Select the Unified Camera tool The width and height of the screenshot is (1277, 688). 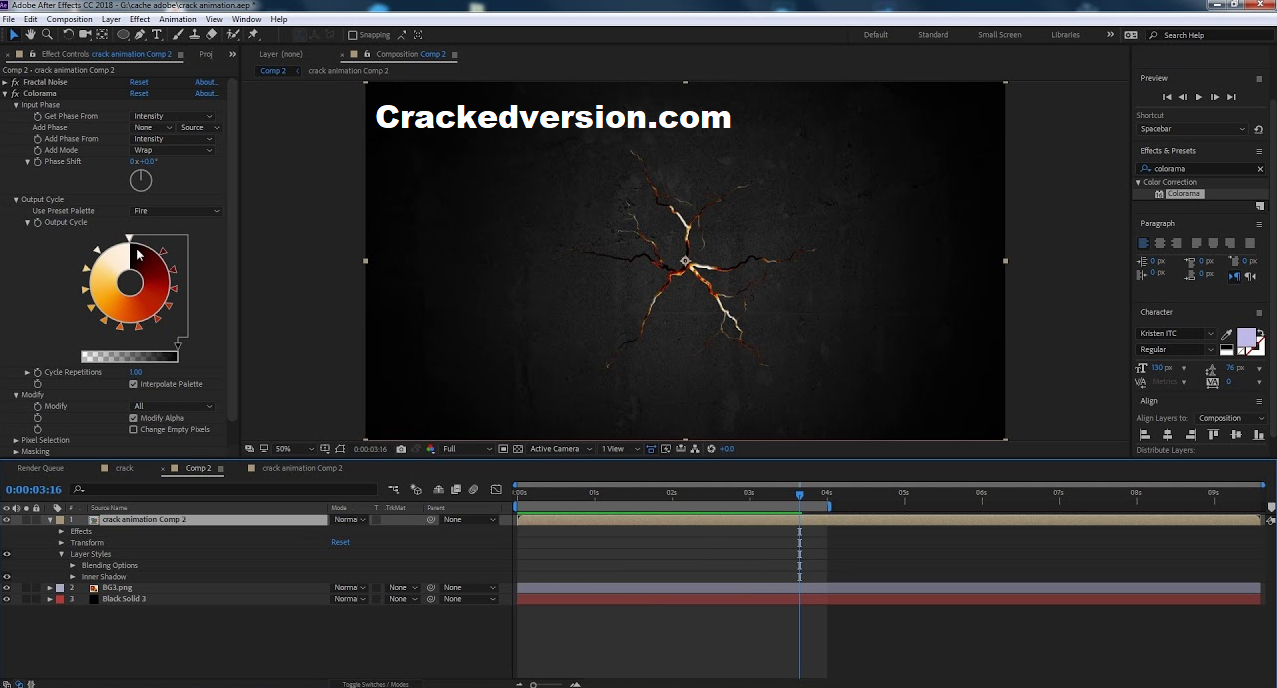click(x=85, y=35)
